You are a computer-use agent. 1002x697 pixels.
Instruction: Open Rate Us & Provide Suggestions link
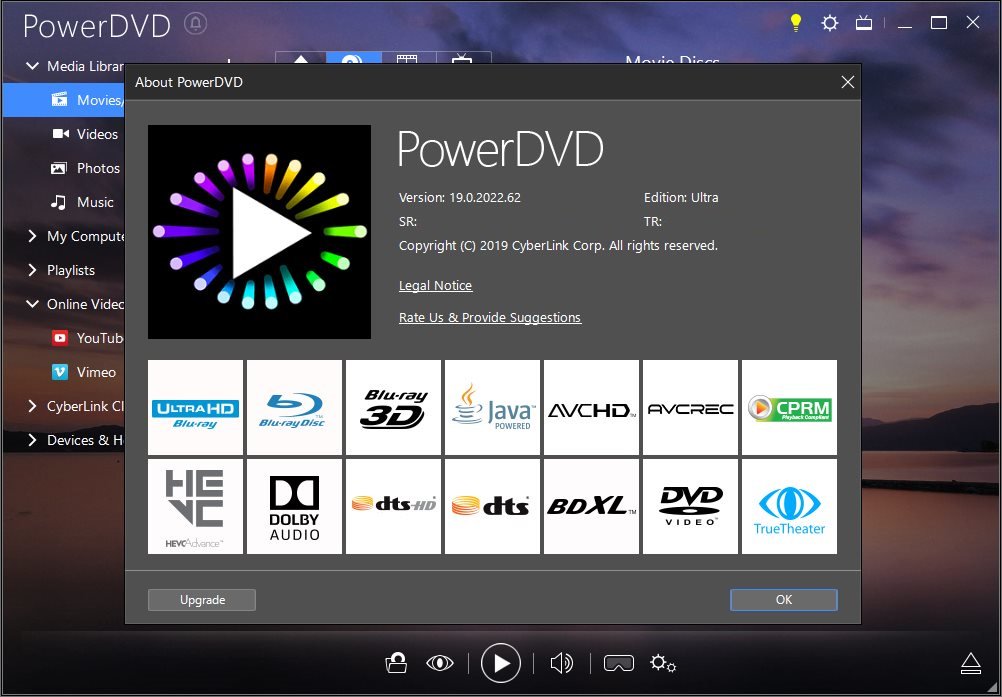click(x=490, y=318)
